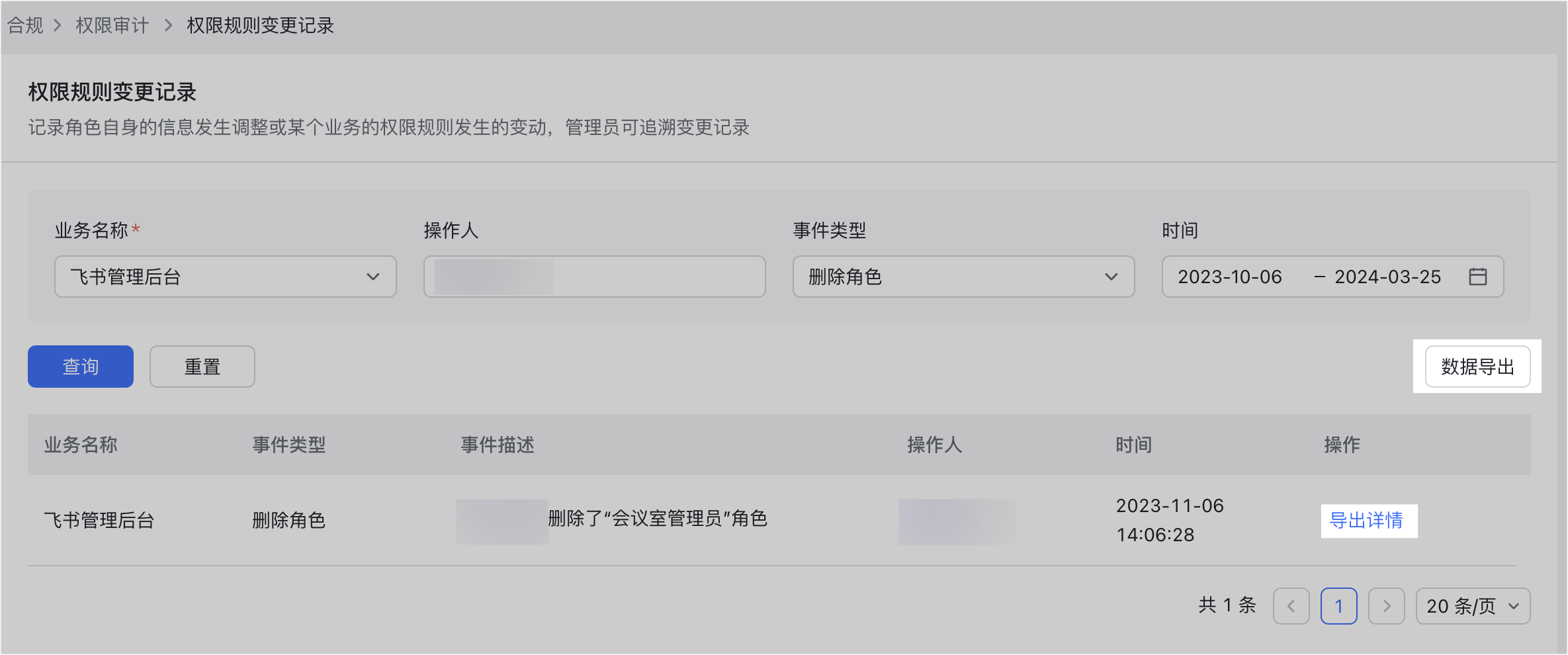Select the 飞书管理后台 table row cell

(x=99, y=521)
